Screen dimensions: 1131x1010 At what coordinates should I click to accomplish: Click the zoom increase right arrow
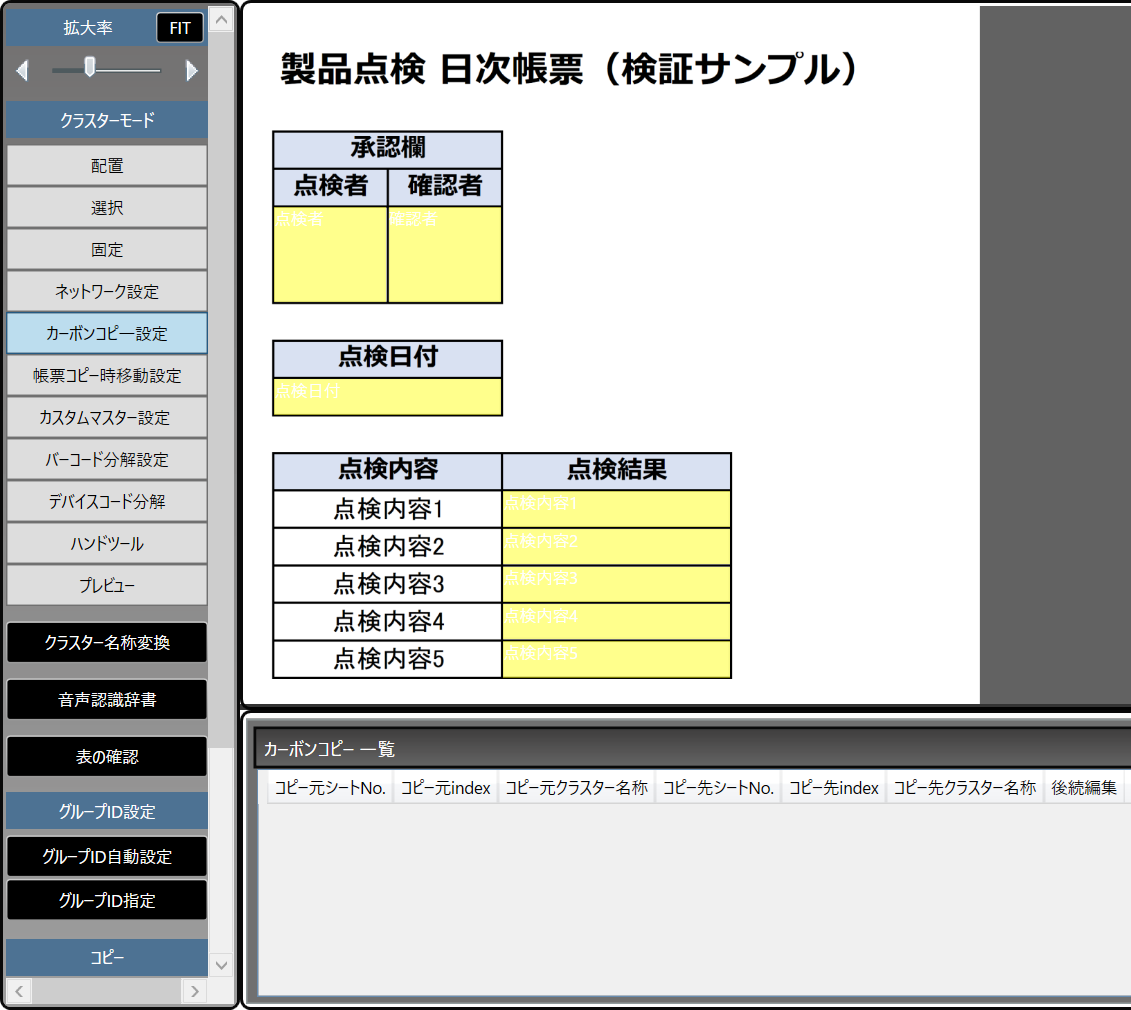[x=192, y=71]
